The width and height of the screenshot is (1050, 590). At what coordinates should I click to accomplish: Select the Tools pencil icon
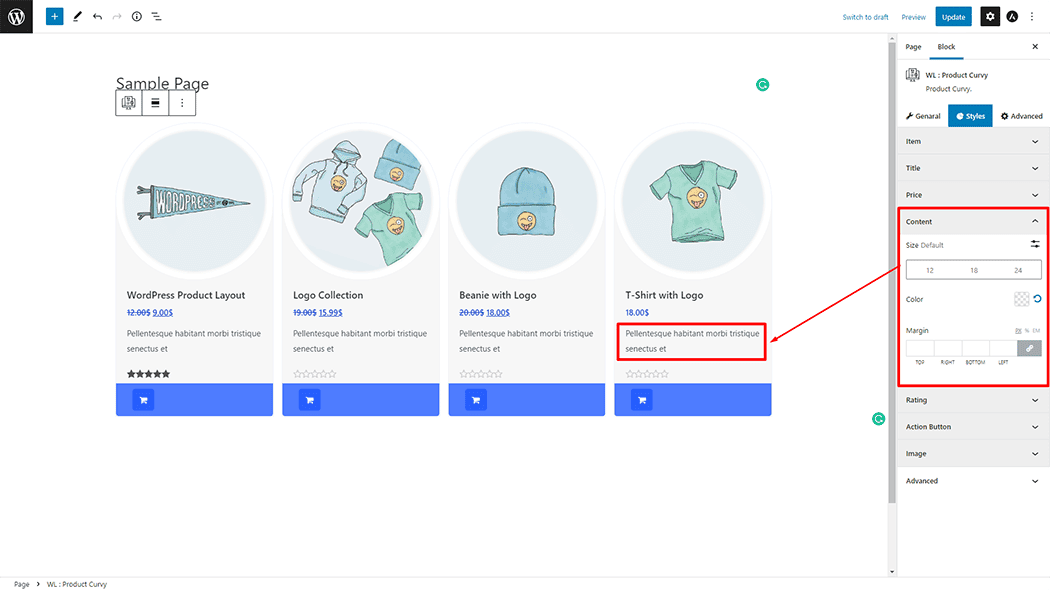(78, 17)
